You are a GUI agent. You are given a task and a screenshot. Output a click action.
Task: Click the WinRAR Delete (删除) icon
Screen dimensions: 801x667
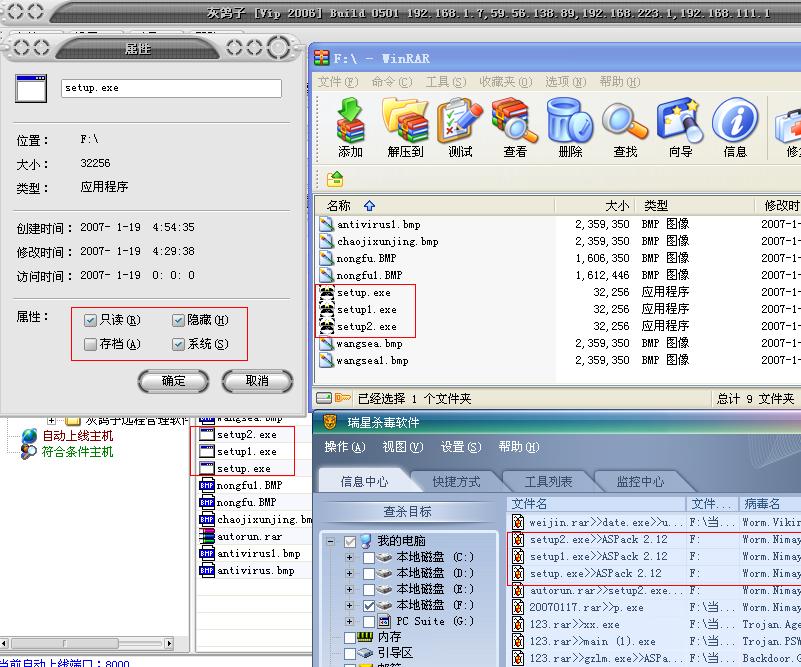(570, 122)
